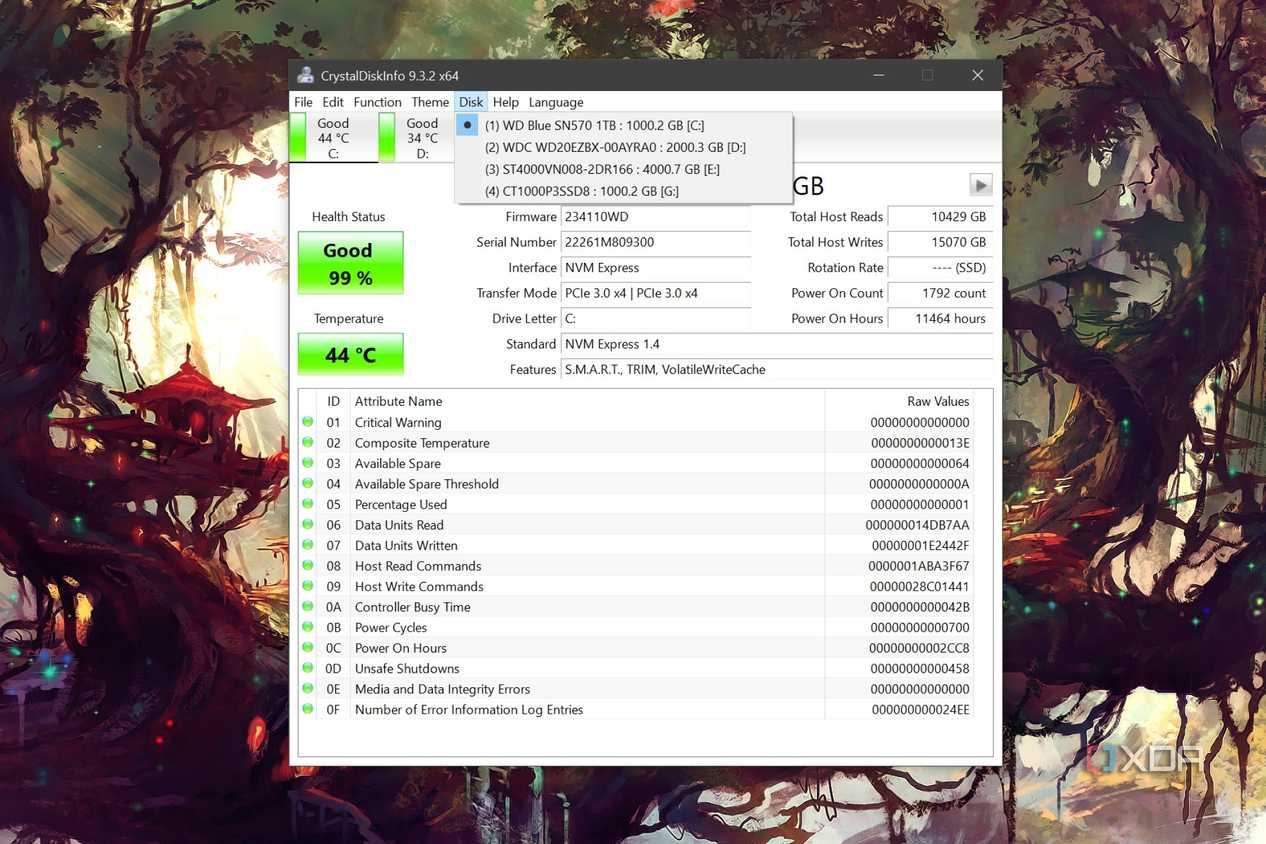Click the Interface field NVM Express
Image resolution: width=1266 pixels, height=844 pixels.
656,268
